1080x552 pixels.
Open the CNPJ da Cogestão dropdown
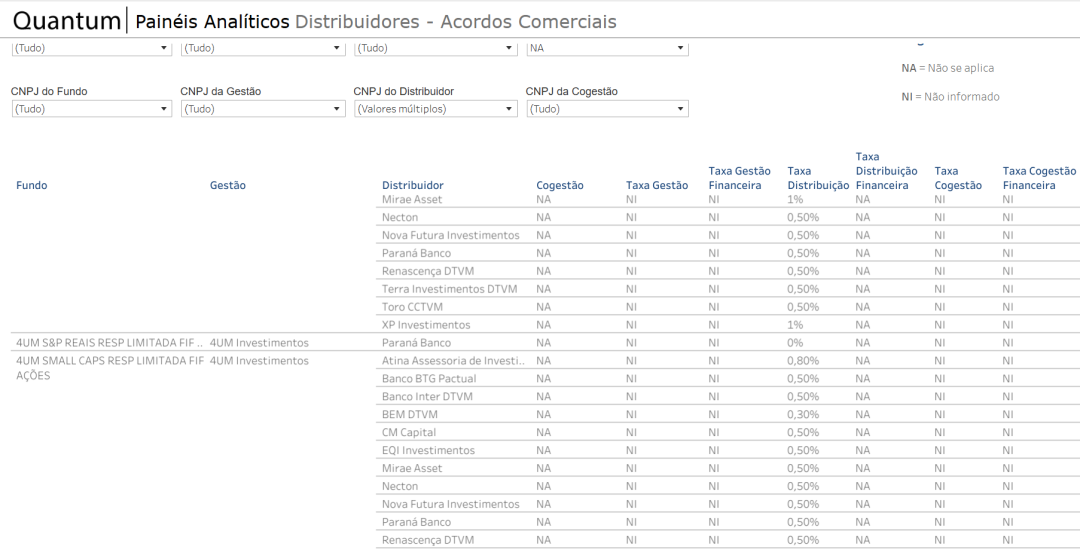point(608,109)
